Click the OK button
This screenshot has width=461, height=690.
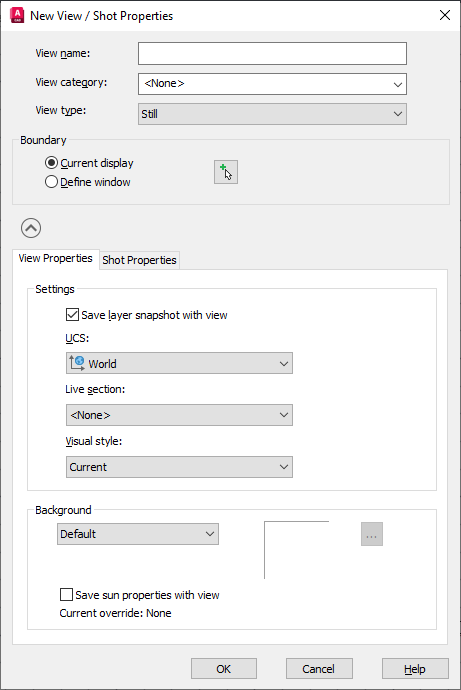click(224, 669)
